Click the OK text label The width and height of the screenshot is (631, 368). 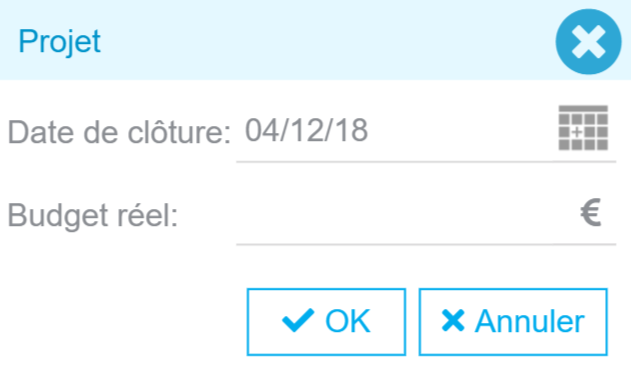click(x=348, y=321)
